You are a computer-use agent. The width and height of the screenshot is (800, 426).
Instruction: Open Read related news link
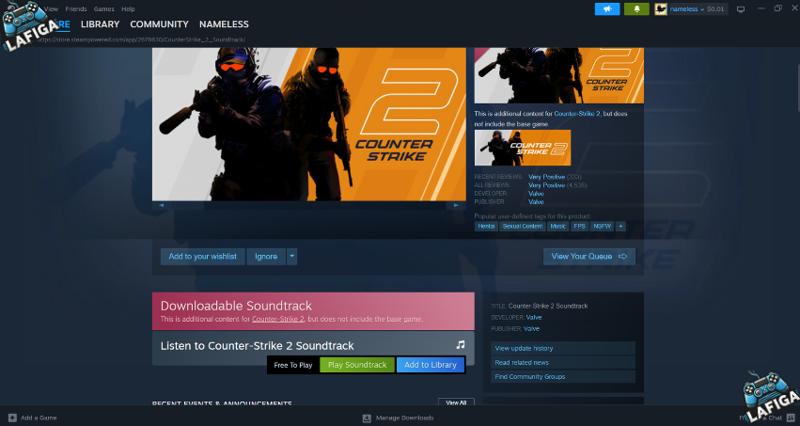pyautogui.click(x=563, y=362)
